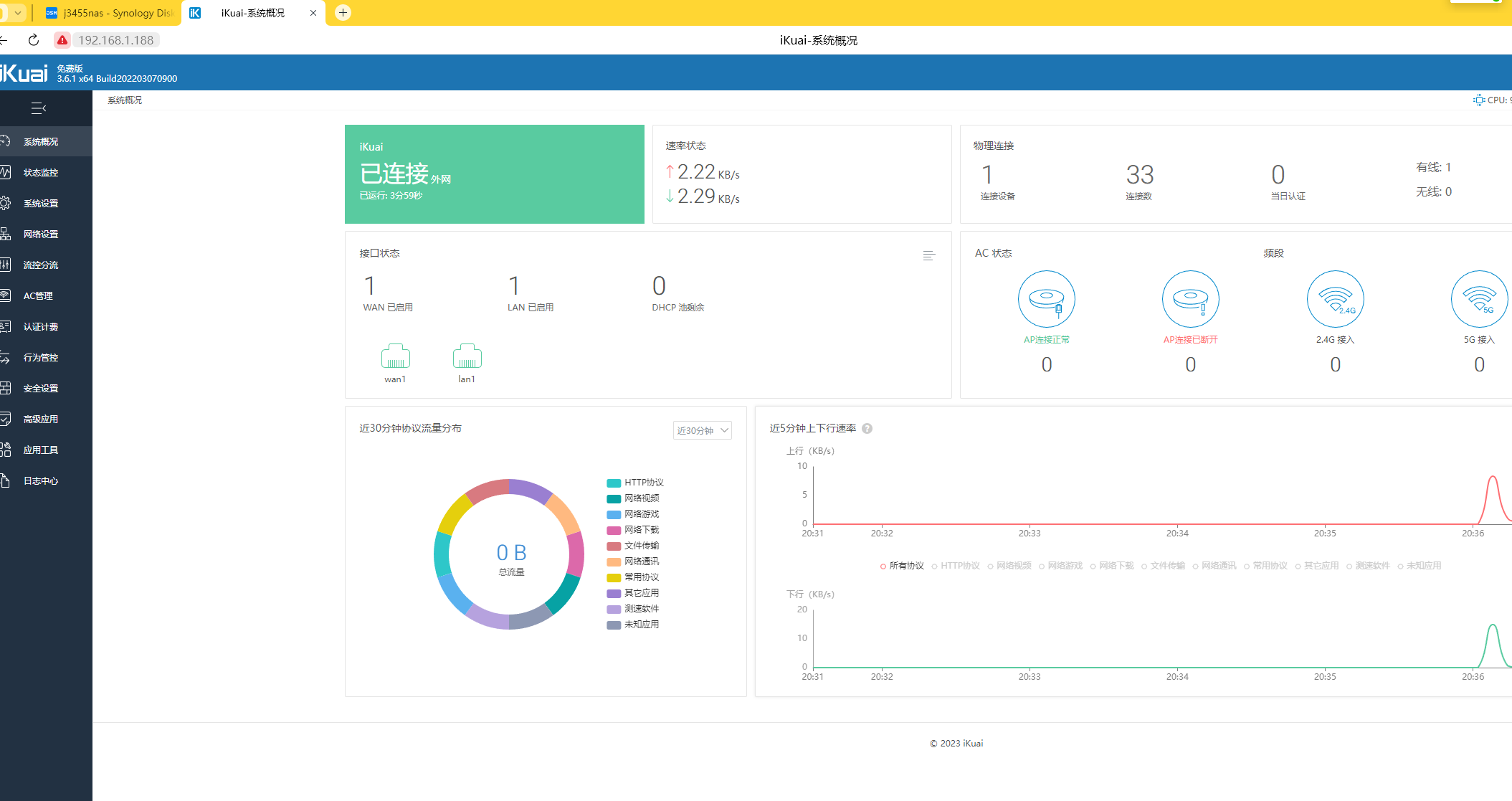The width and height of the screenshot is (1512, 801).
Task: Click the 192.168.1.188 address bar
Action: click(x=115, y=40)
